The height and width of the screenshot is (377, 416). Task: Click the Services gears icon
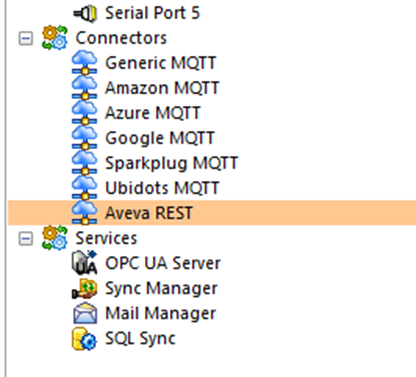click(55, 238)
